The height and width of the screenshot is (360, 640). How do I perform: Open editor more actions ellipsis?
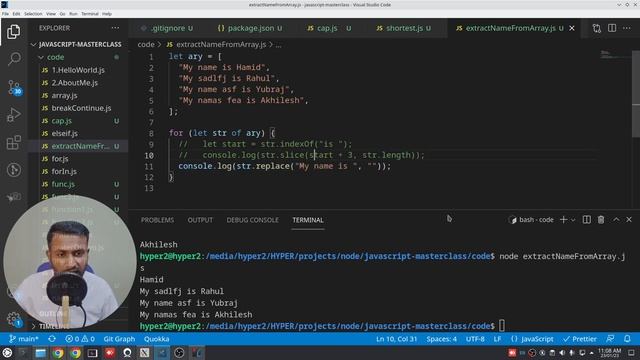[x=627, y=28]
